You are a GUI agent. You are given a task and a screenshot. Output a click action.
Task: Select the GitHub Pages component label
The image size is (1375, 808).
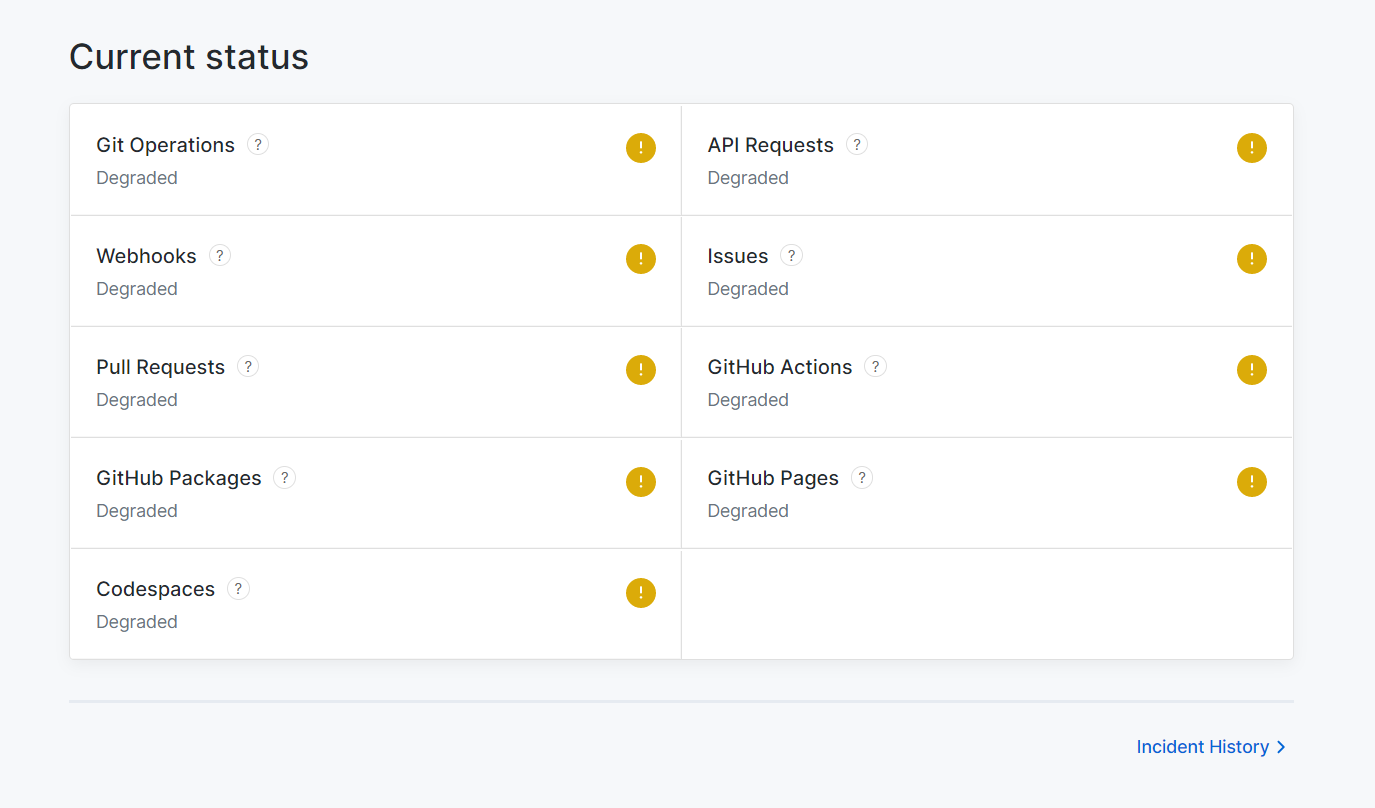pyautogui.click(x=773, y=478)
